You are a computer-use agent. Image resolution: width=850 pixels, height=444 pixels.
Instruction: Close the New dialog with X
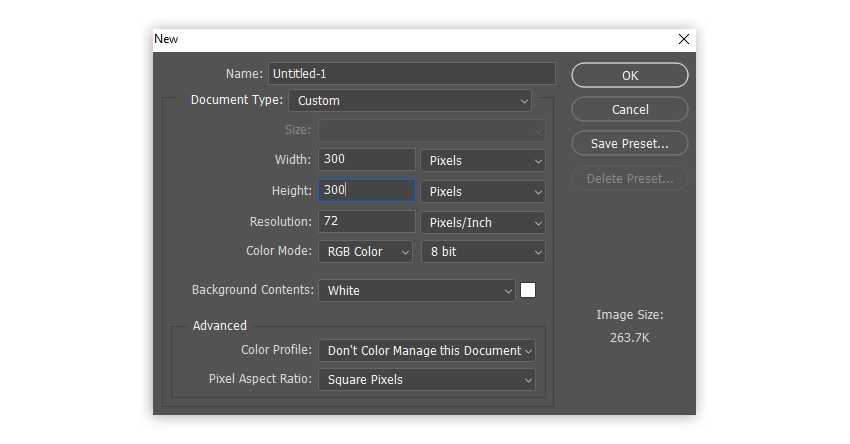pyautogui.click(x=684, y=39)
